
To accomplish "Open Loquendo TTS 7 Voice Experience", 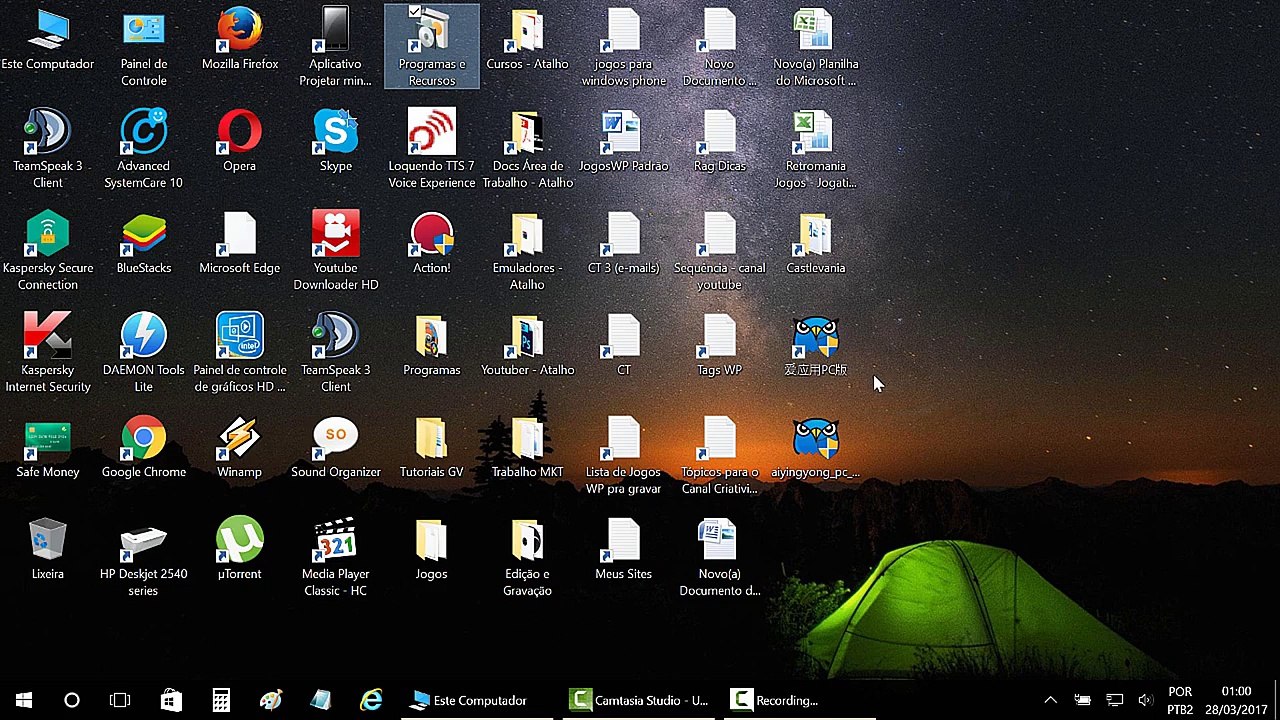I will coord(431,149).
